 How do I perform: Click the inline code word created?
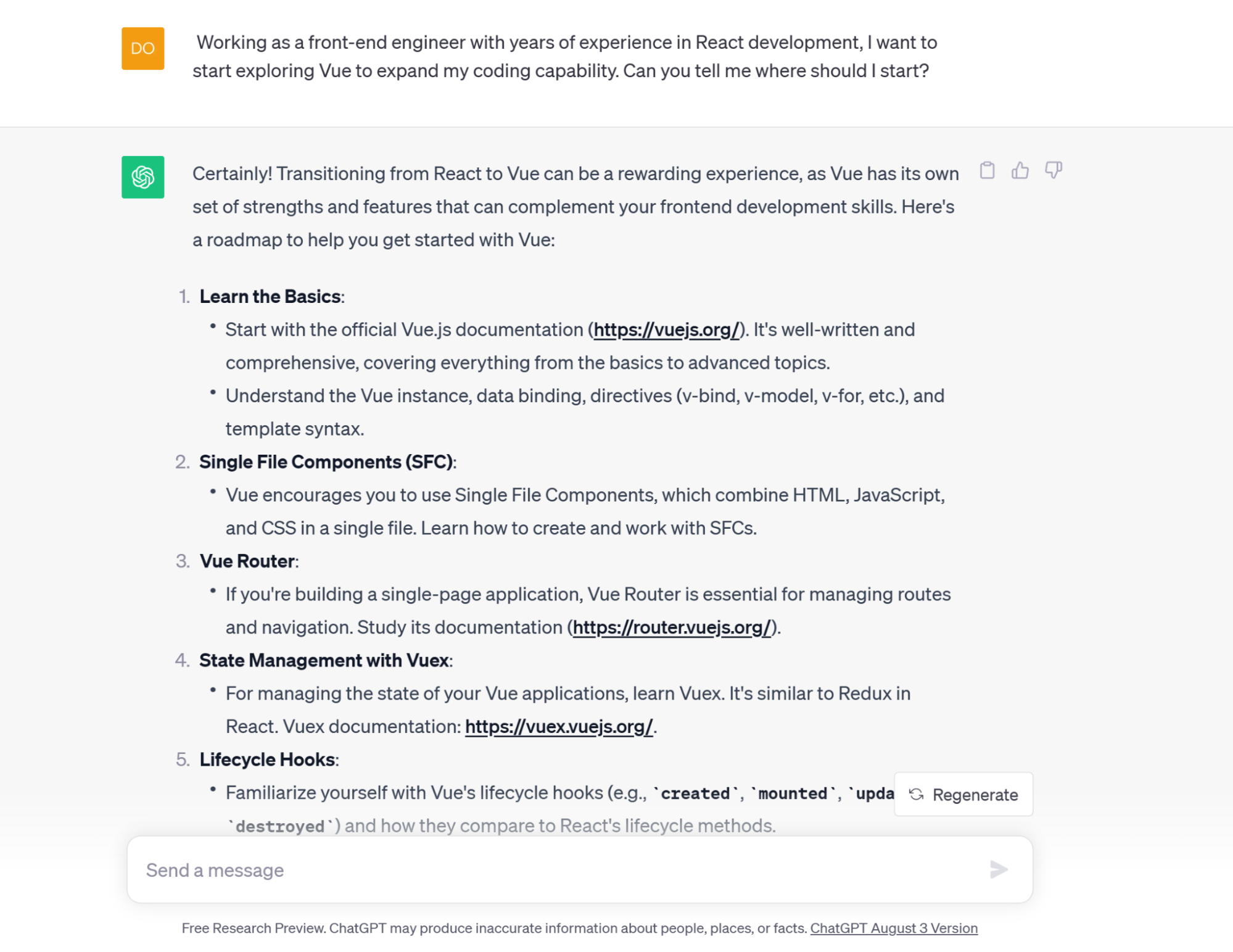[x=695, y=793]
